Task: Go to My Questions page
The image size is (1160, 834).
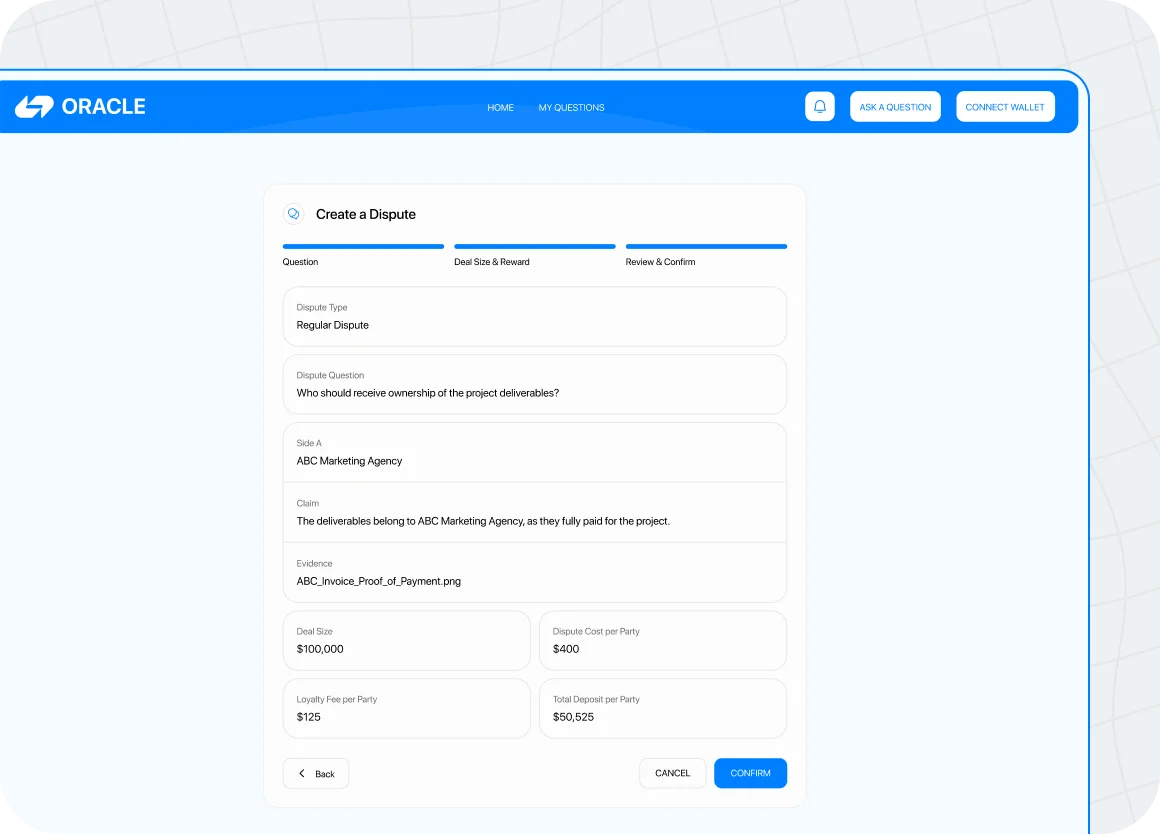Action: click(x=571, y=108)
